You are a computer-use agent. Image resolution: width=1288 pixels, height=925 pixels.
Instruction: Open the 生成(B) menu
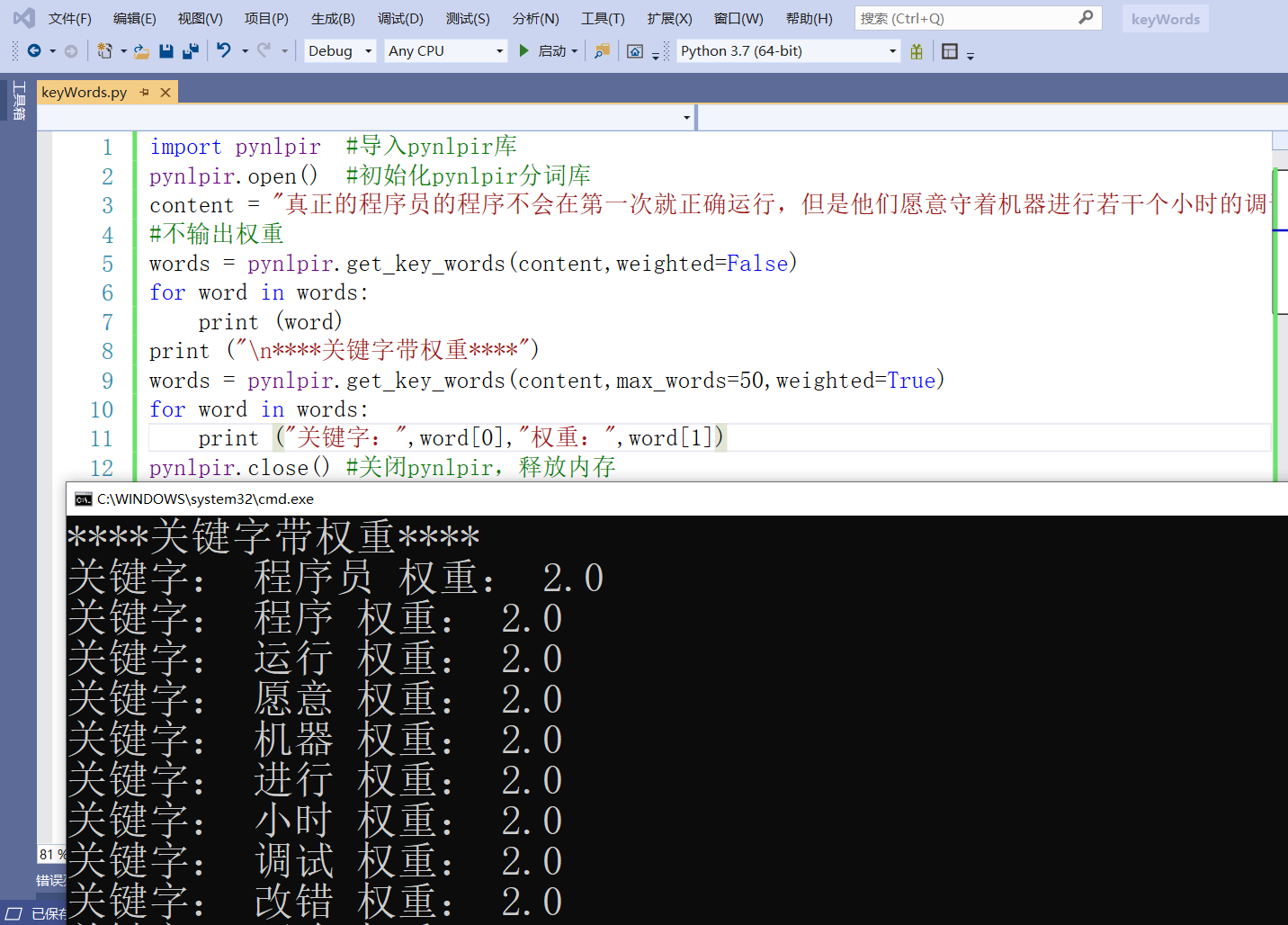[333, 18]
